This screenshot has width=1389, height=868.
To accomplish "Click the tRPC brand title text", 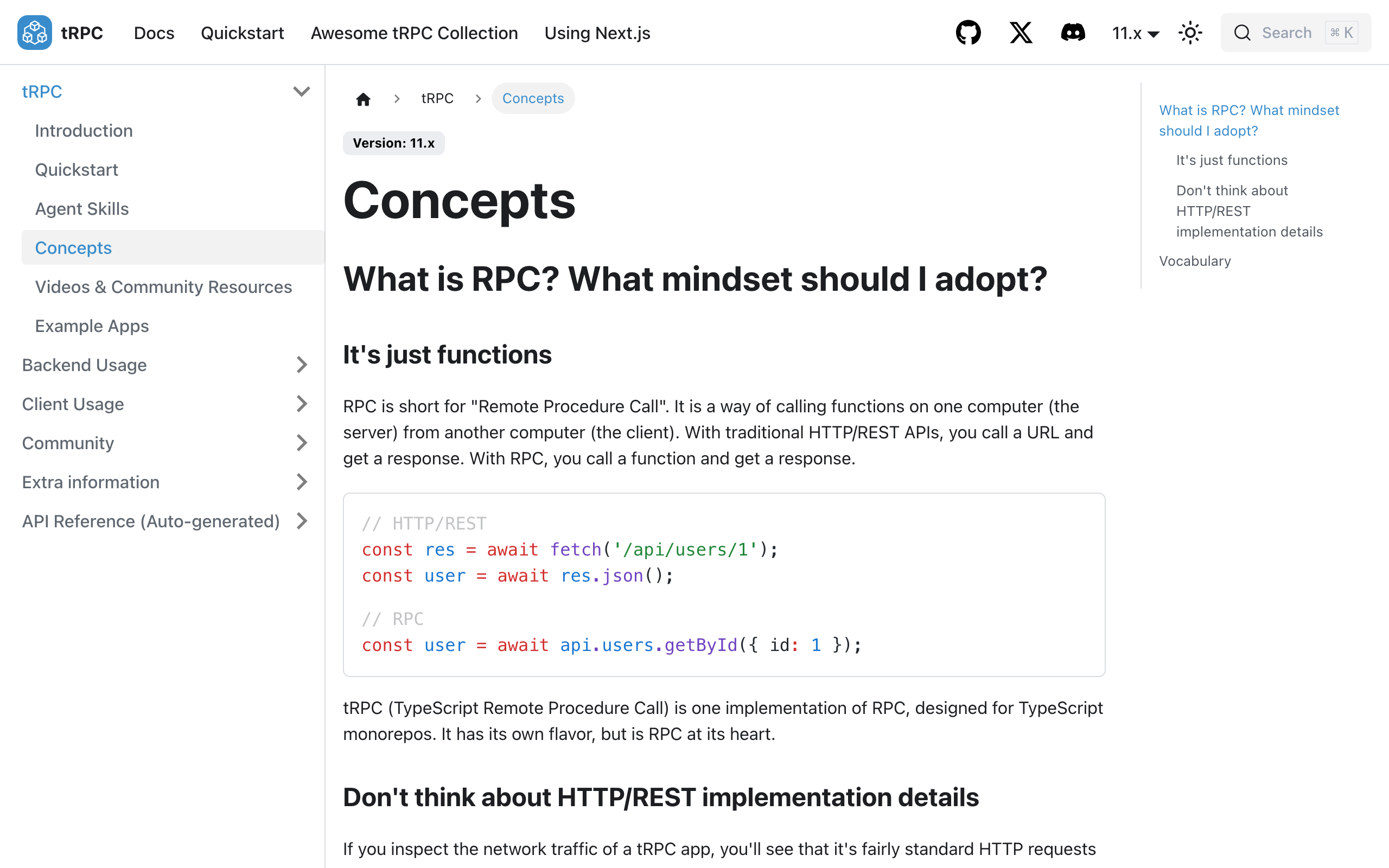I will point(81,33).
